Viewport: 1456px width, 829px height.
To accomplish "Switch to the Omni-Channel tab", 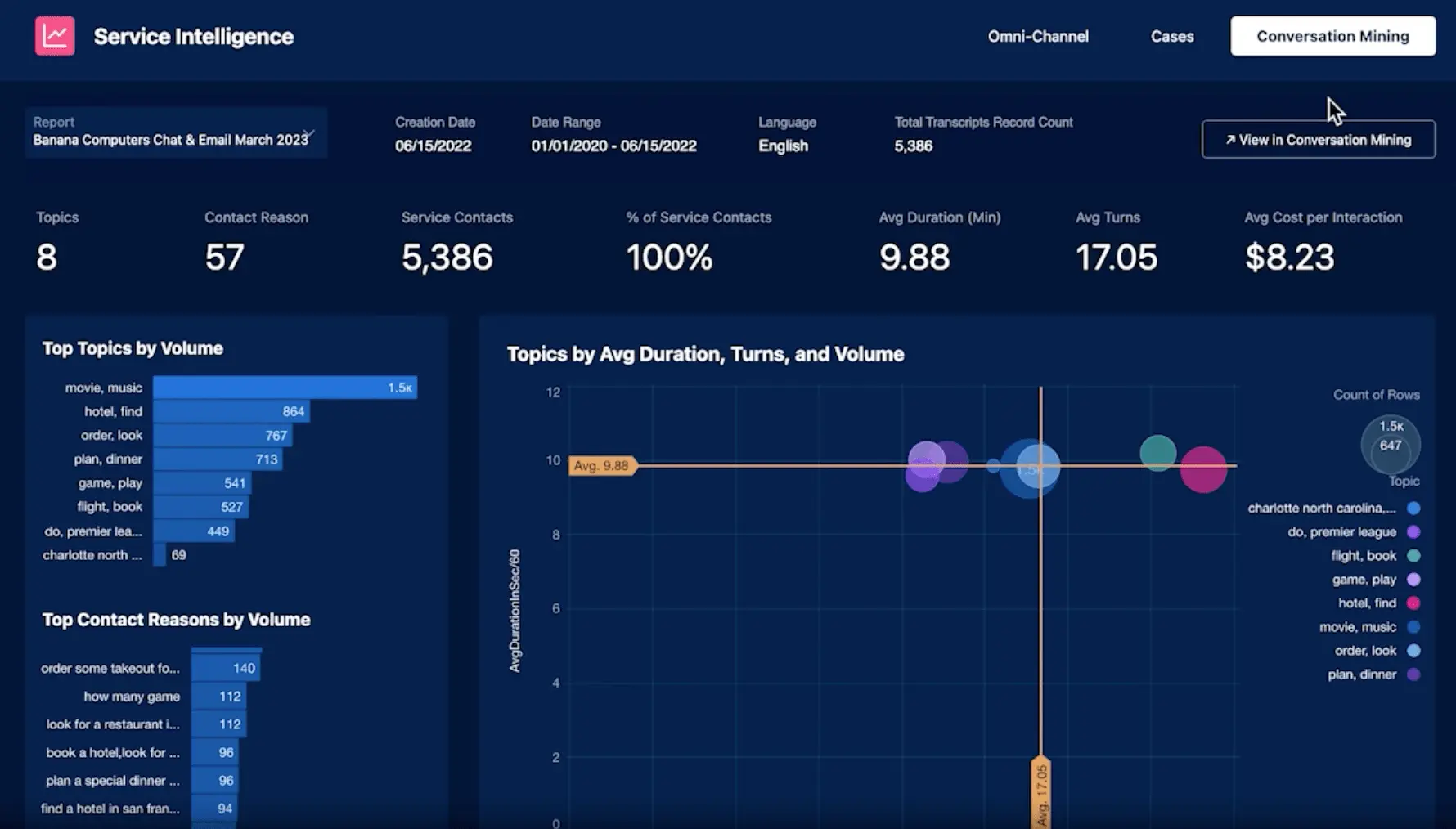I will tap(1037, 36).
